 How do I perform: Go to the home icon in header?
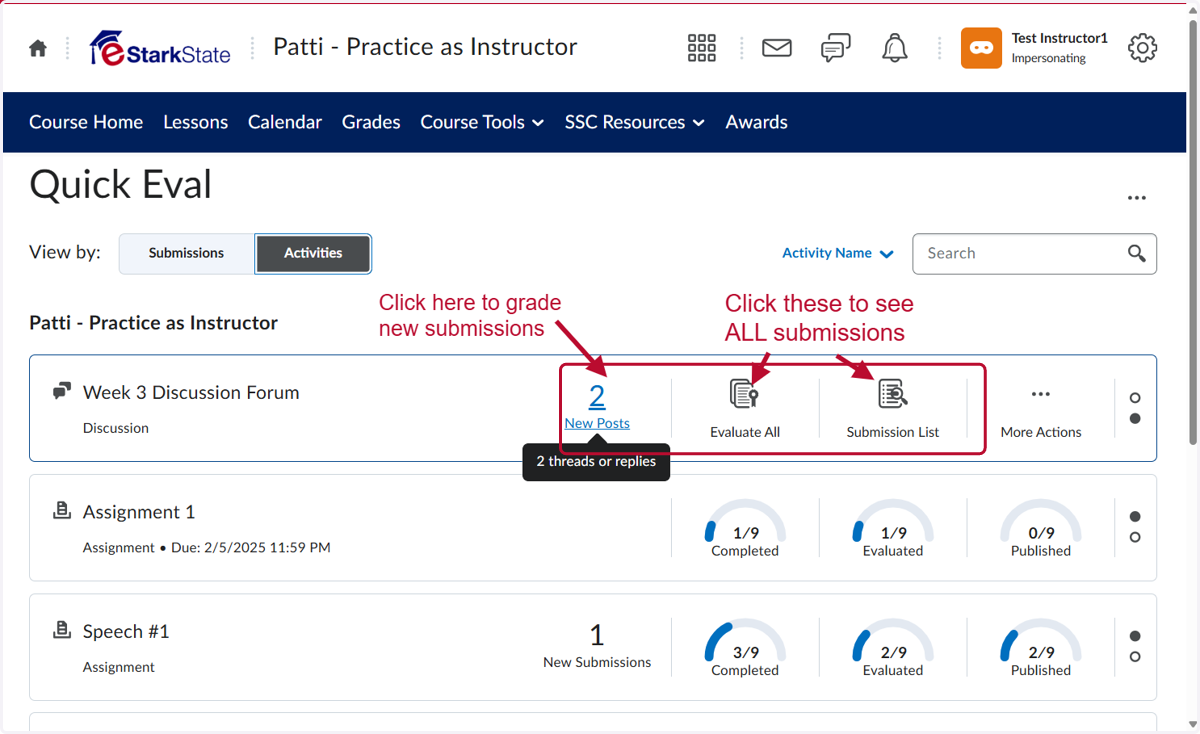click(38, 48)
